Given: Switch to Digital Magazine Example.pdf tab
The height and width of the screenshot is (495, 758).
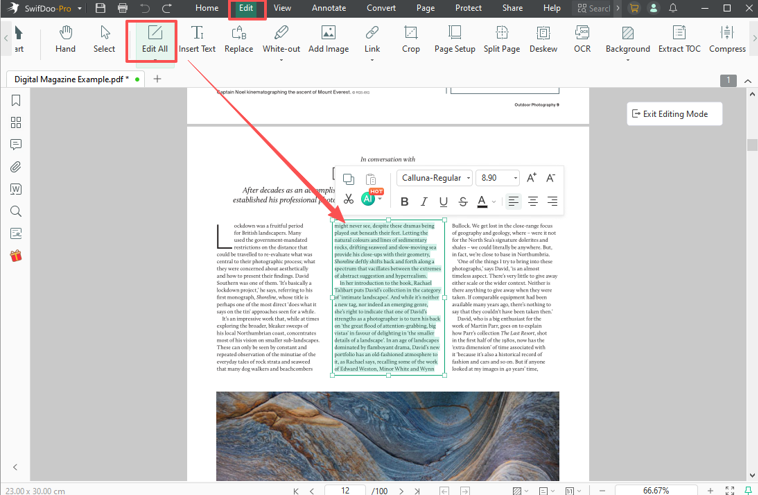Looking at the screenshot, I should (73, 79).
